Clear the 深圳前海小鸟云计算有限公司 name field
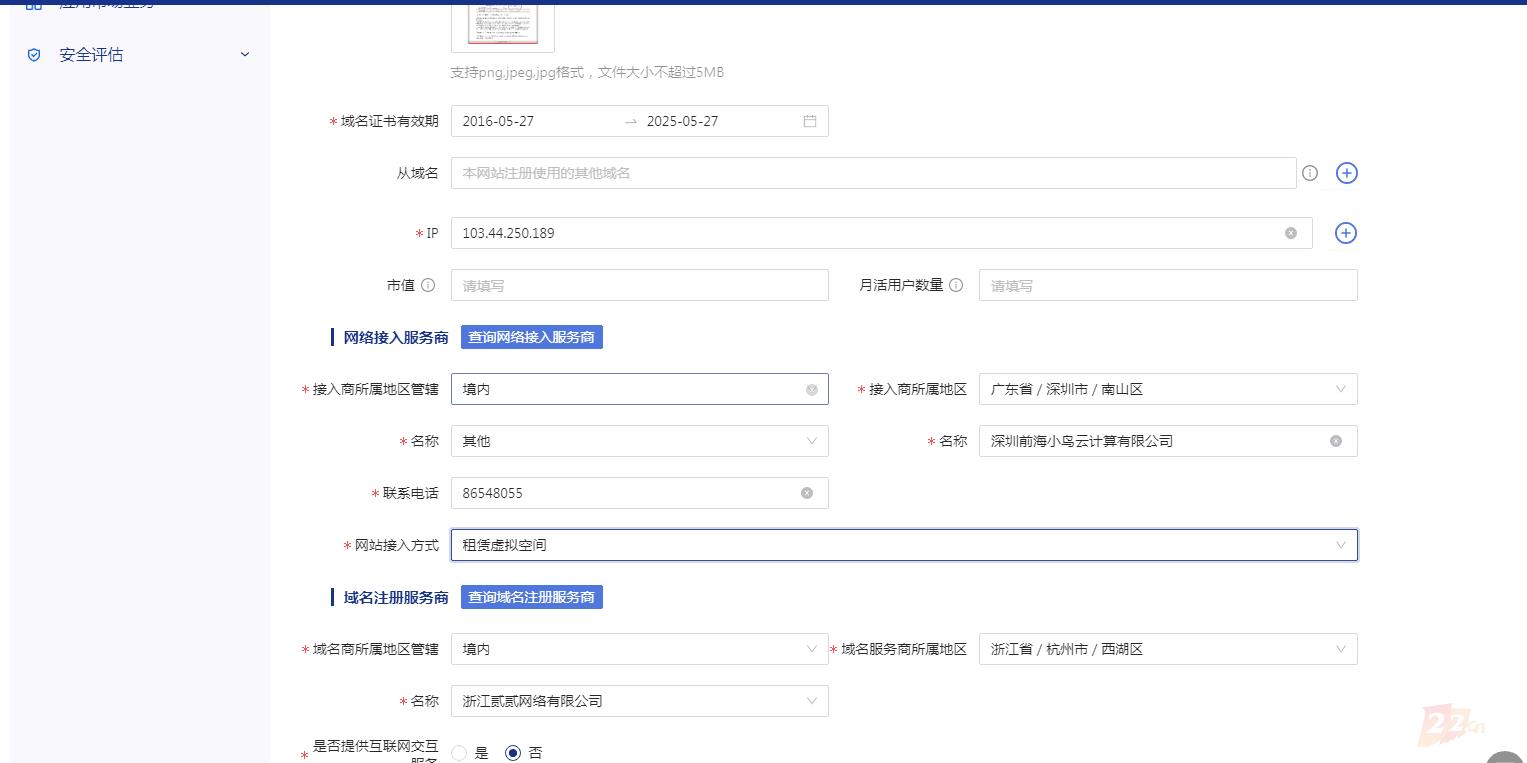Viewport: 1527px width, 763px height. click(x=1335, y=441)
